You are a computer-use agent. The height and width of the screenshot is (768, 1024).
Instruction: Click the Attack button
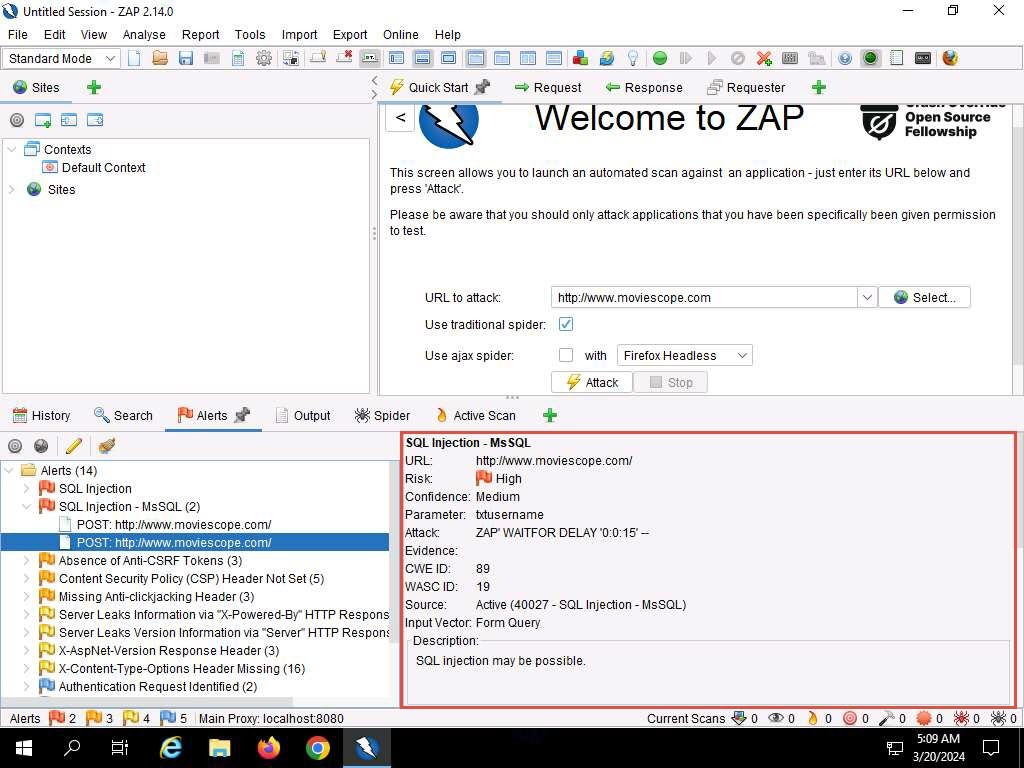[592, 382]
